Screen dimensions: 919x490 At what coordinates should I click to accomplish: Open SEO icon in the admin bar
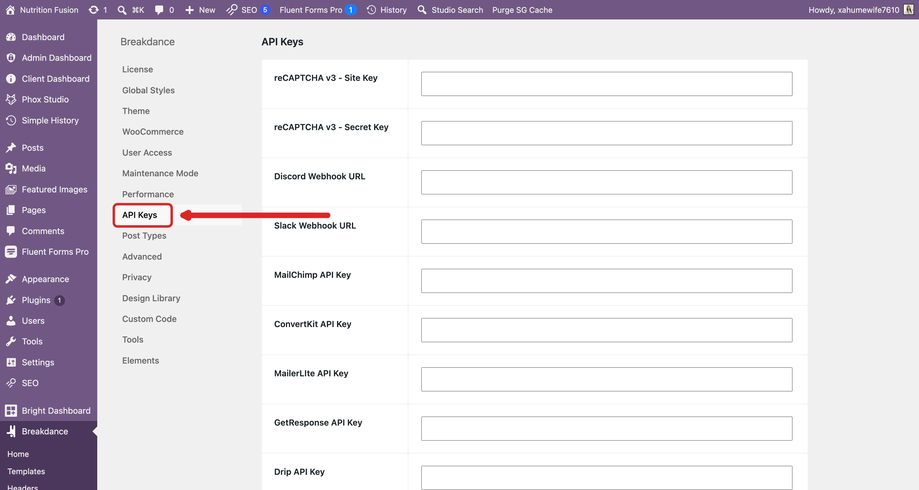pos(232,10)
